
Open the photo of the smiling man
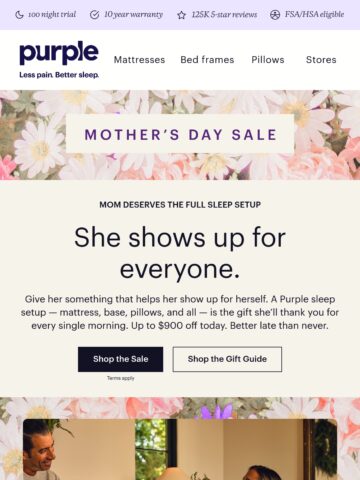point(180,449)
